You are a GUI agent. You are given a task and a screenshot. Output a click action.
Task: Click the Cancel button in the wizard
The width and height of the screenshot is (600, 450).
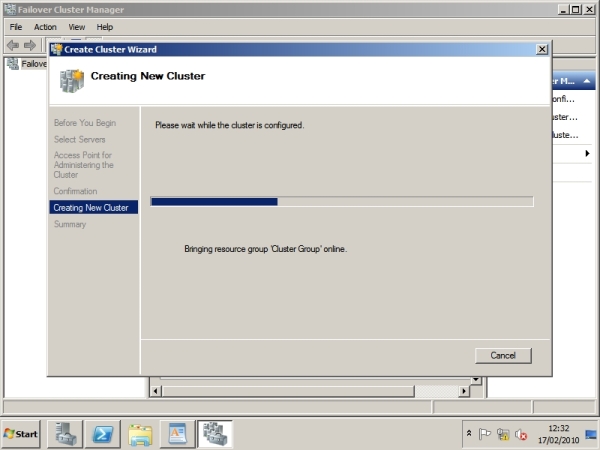tap(503, 355)
